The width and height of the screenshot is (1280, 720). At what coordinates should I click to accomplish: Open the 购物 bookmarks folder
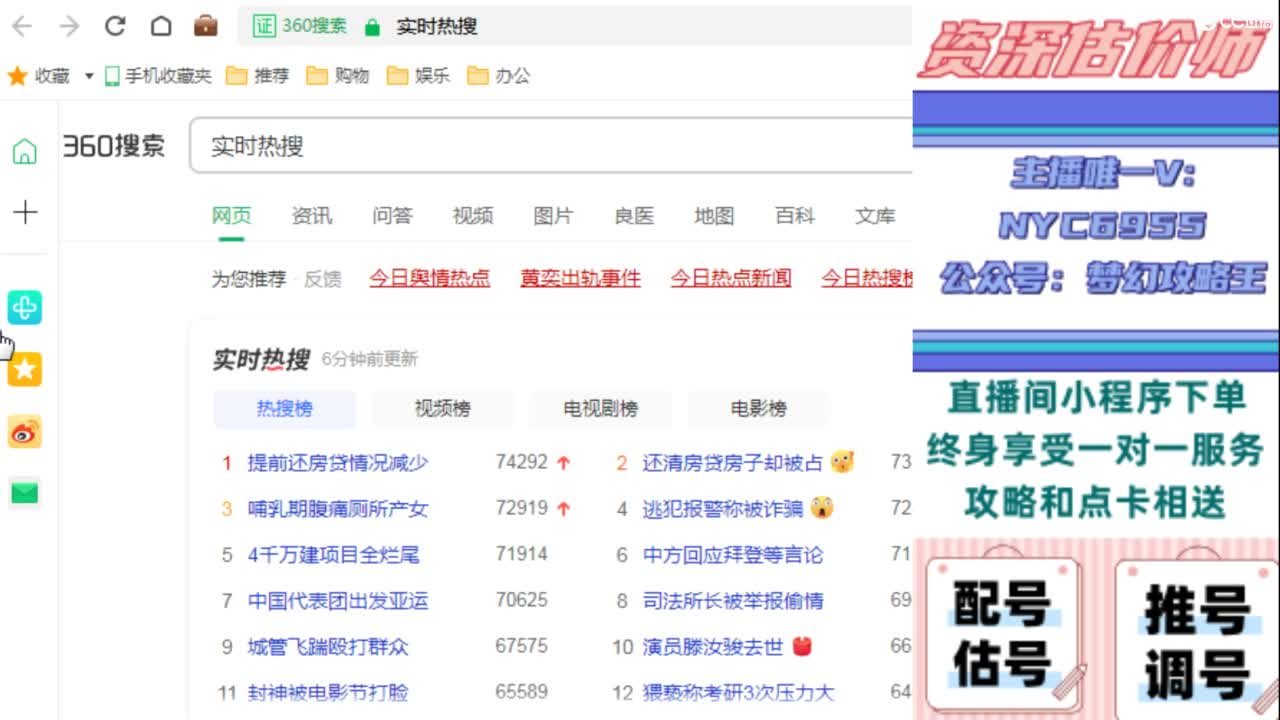[338, 74]
